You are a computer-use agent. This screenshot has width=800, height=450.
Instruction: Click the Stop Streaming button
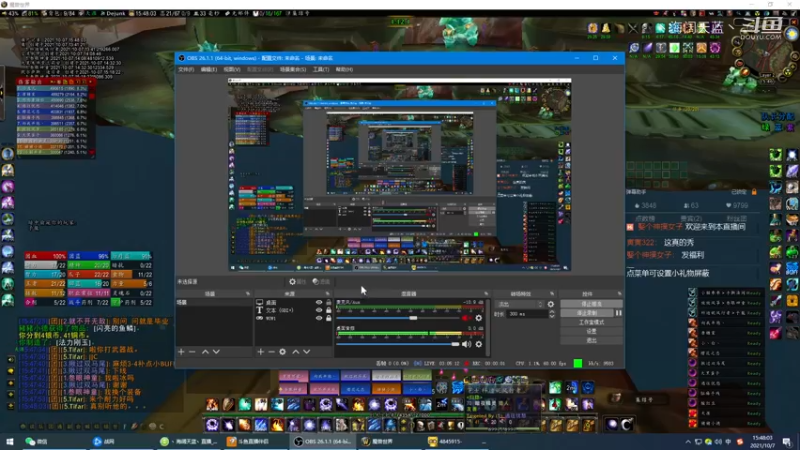click(x=591, y=304)
